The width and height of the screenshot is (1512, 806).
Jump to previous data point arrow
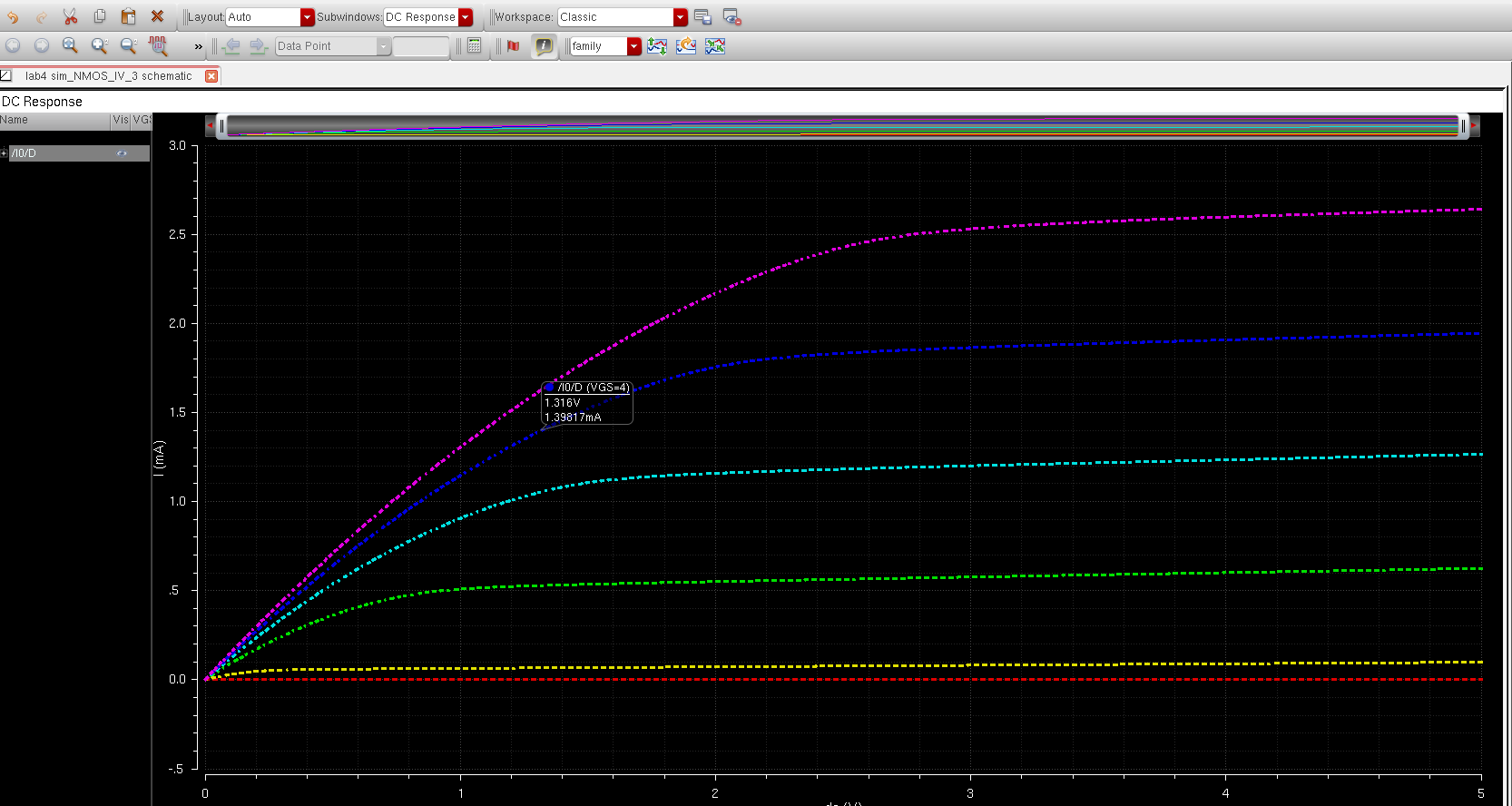[x=231, y=45]
